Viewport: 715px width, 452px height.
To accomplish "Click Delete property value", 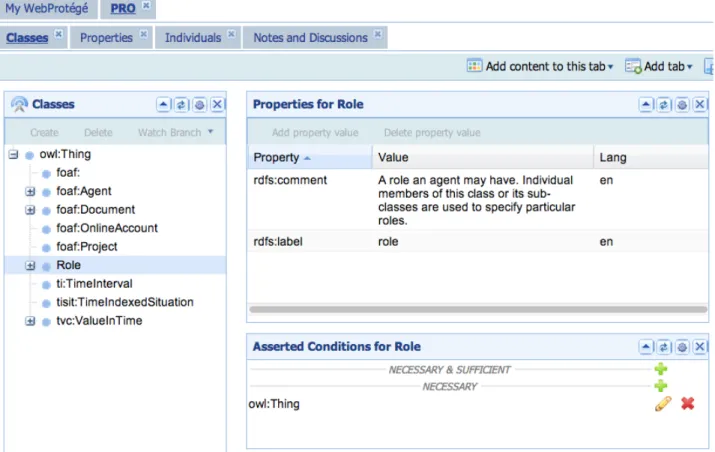I will click(432, 133).
